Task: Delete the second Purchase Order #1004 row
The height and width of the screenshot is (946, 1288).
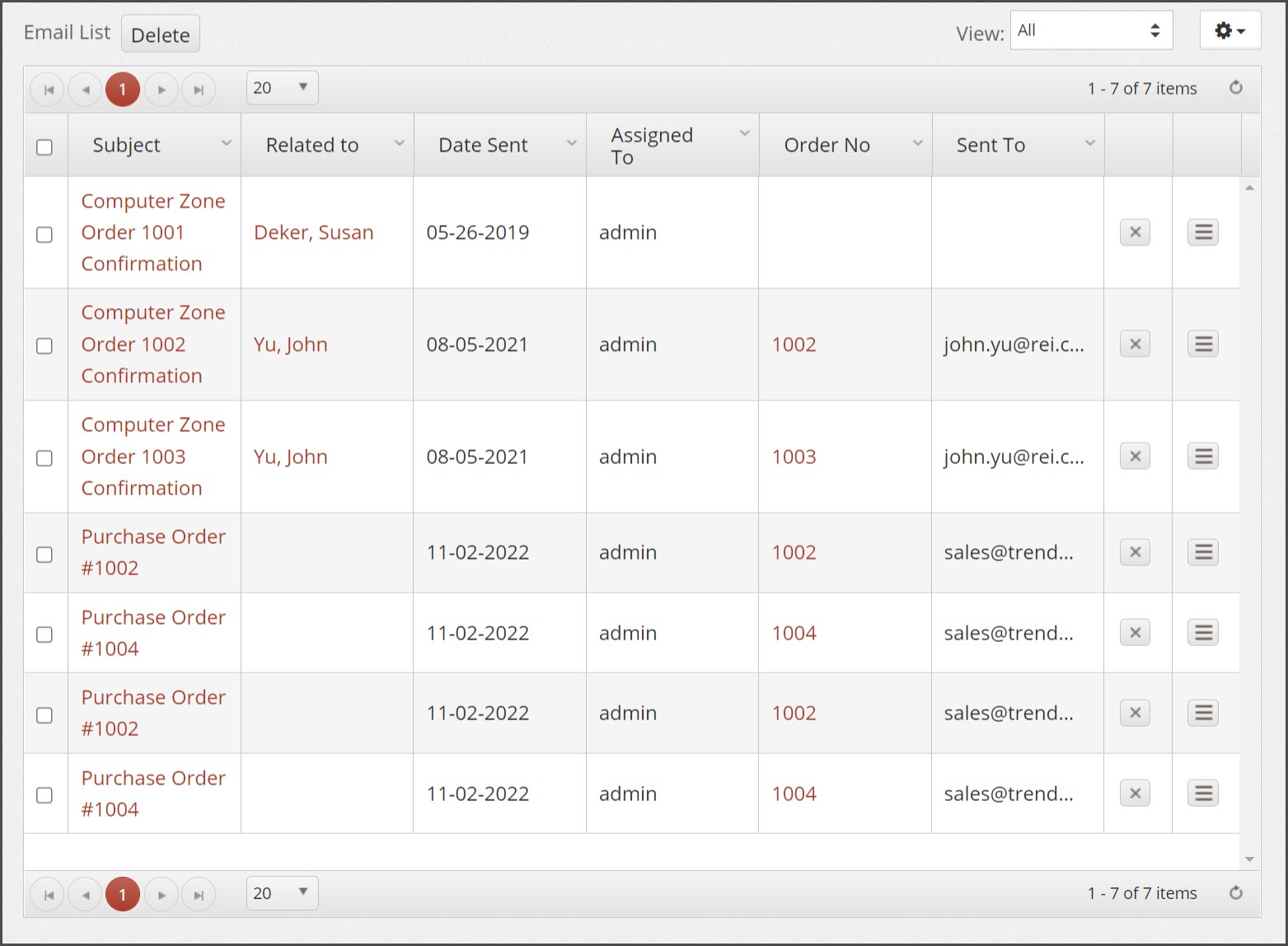Action: point(1135,793)
